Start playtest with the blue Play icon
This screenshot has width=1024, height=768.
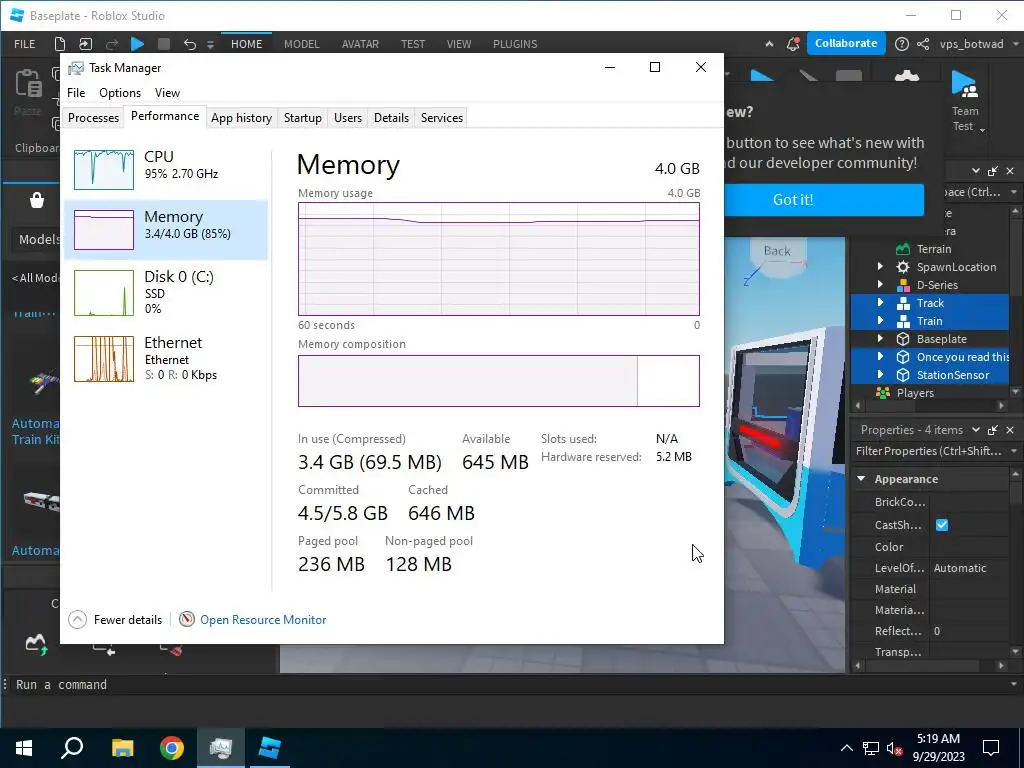click(137, 44)
